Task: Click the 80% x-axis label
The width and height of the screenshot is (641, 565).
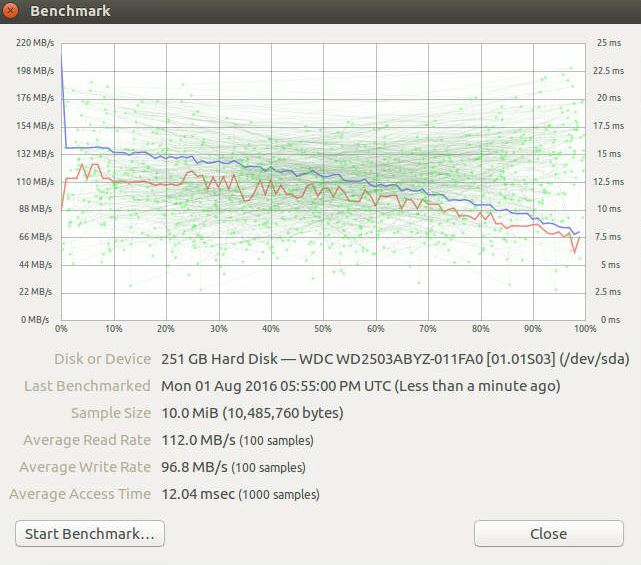Action: (x=480, y=329)
